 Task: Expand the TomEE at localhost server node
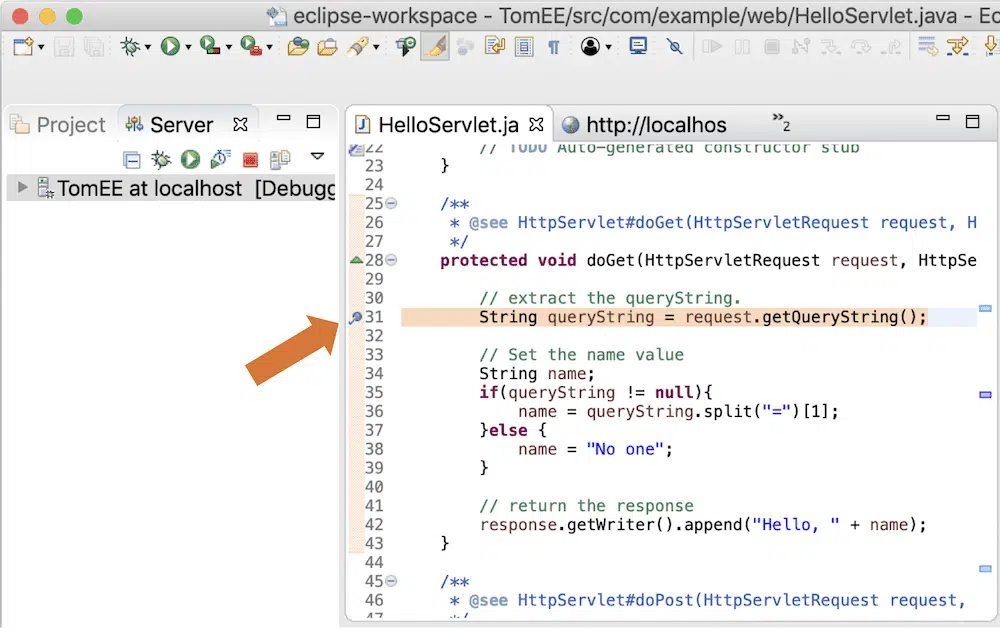click(x=23, y=188)
